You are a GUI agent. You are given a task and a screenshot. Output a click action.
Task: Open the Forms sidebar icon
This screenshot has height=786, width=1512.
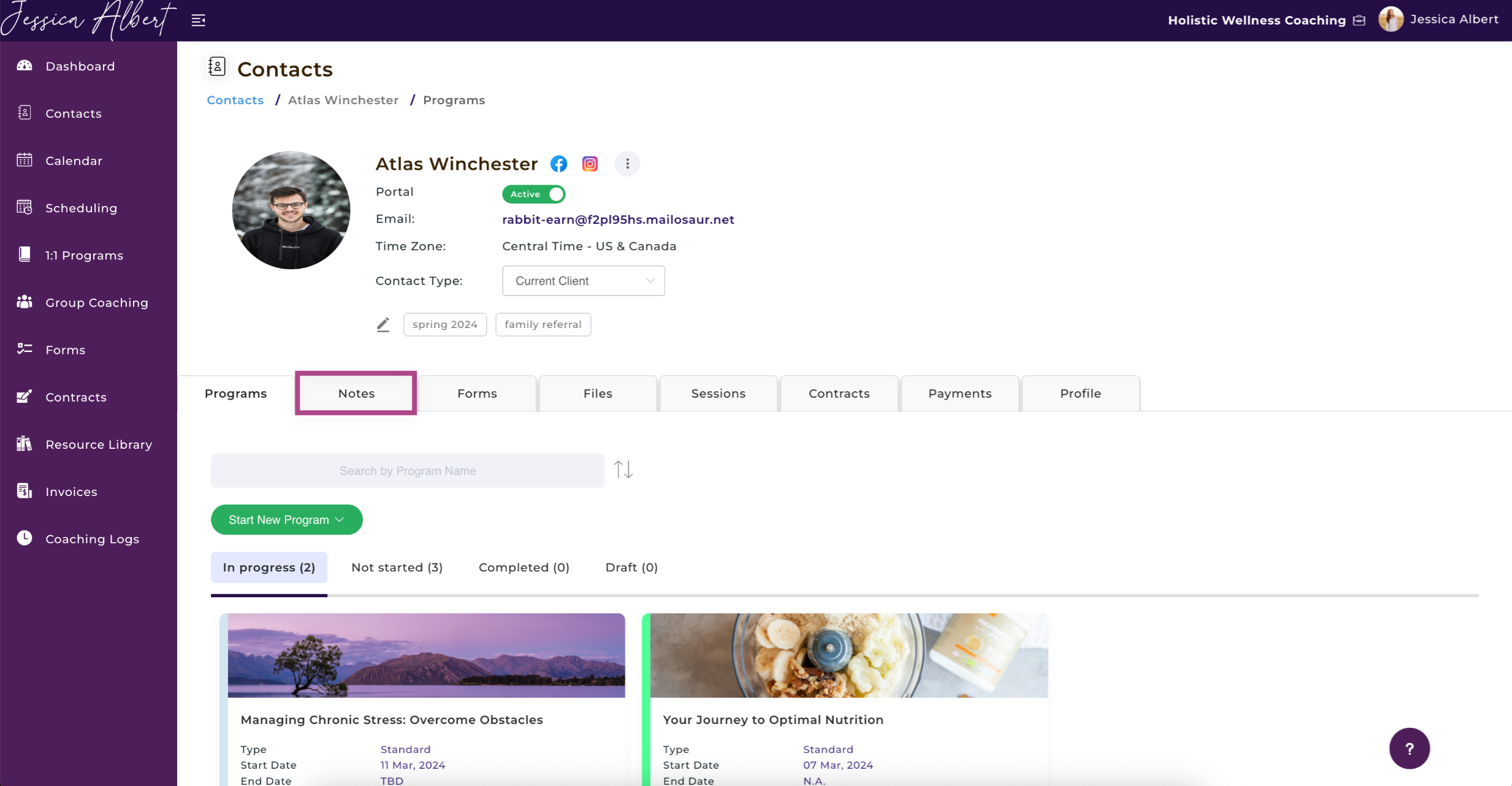coord(25,349)
